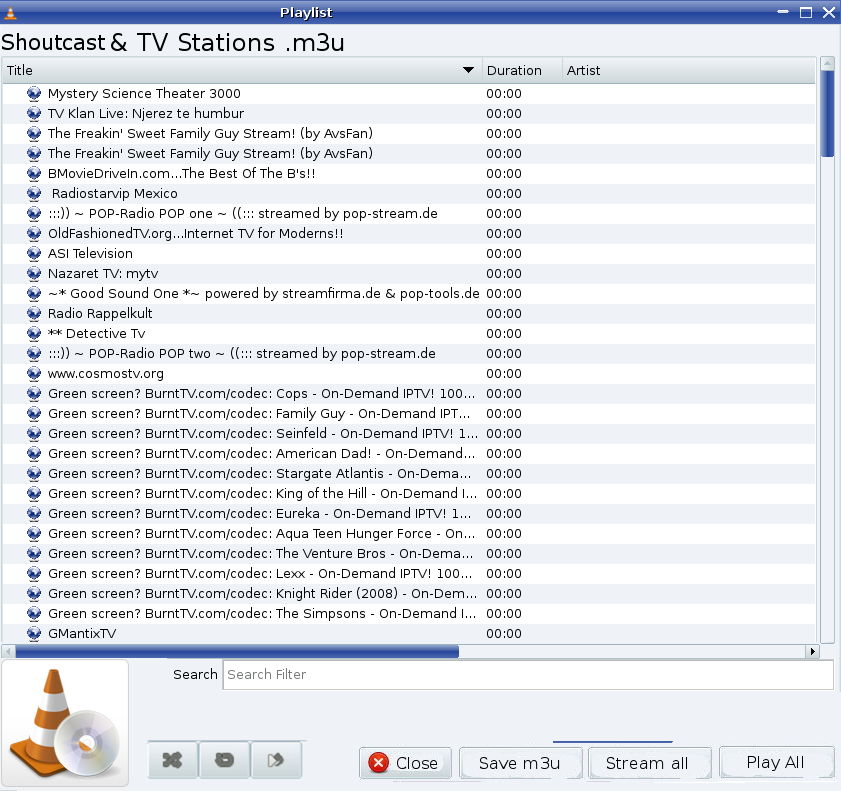Click globe icon beside Mystery Science Theater 3000

pyautogui.click(x=34, y=94)
